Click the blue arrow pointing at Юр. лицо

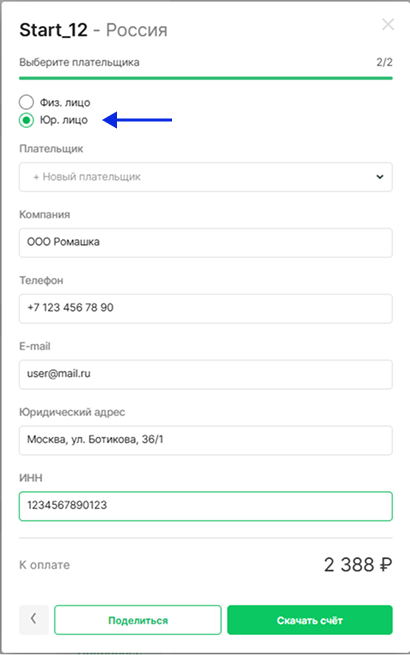(138, 120)
